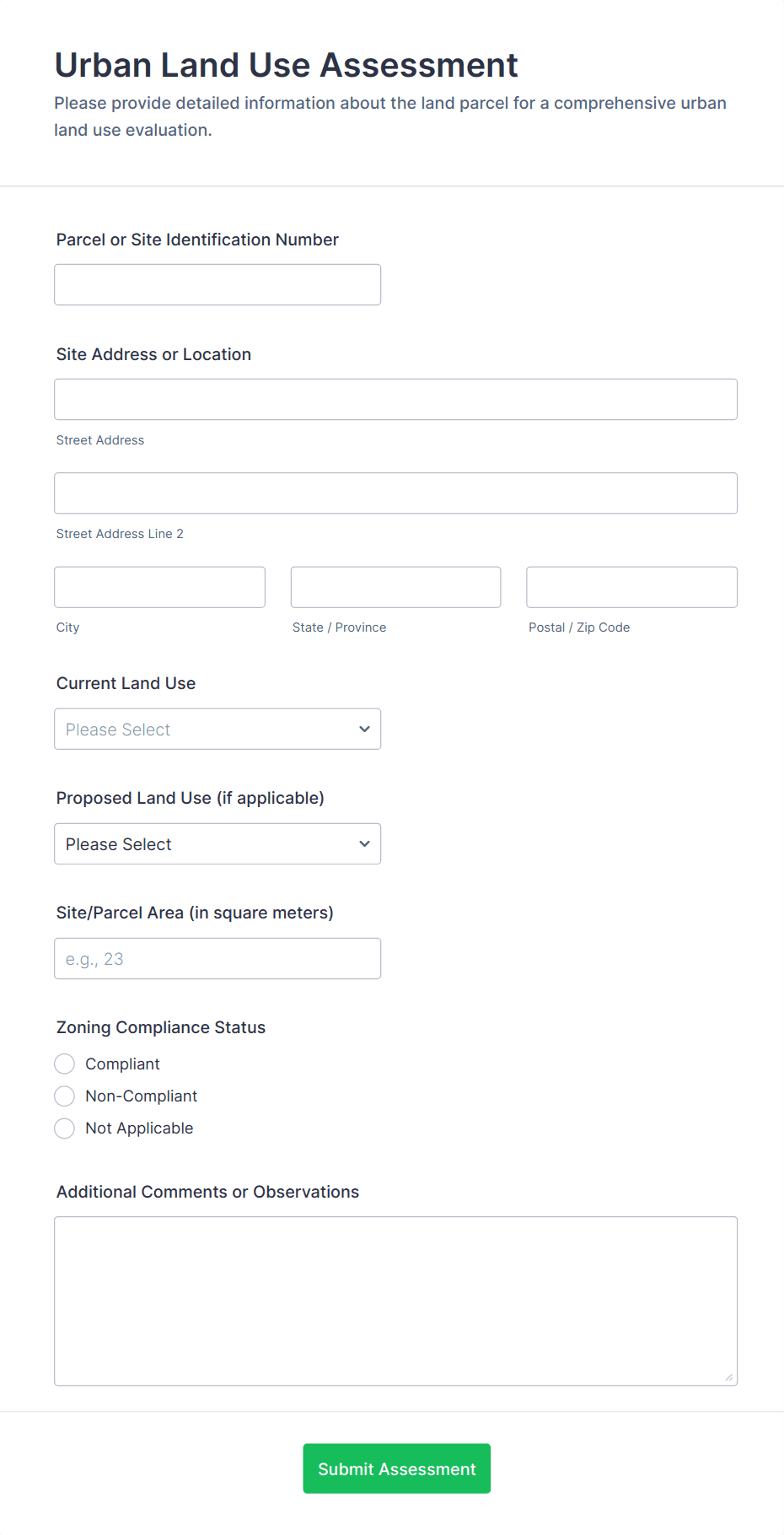
Task: Click the City input field
Action: pyautogui.click(x=159, y=587)
